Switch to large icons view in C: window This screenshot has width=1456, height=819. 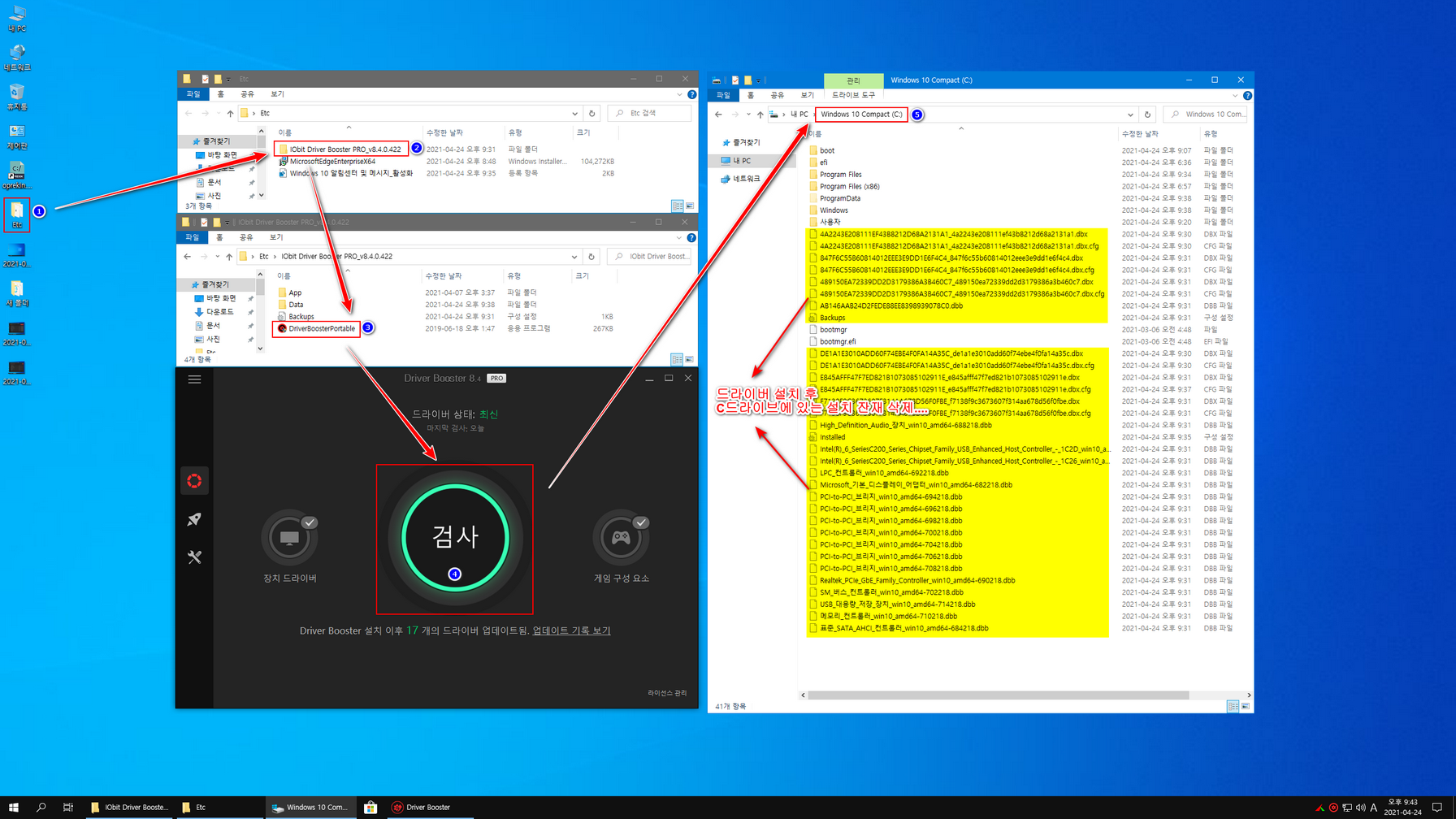[1246, 707]
